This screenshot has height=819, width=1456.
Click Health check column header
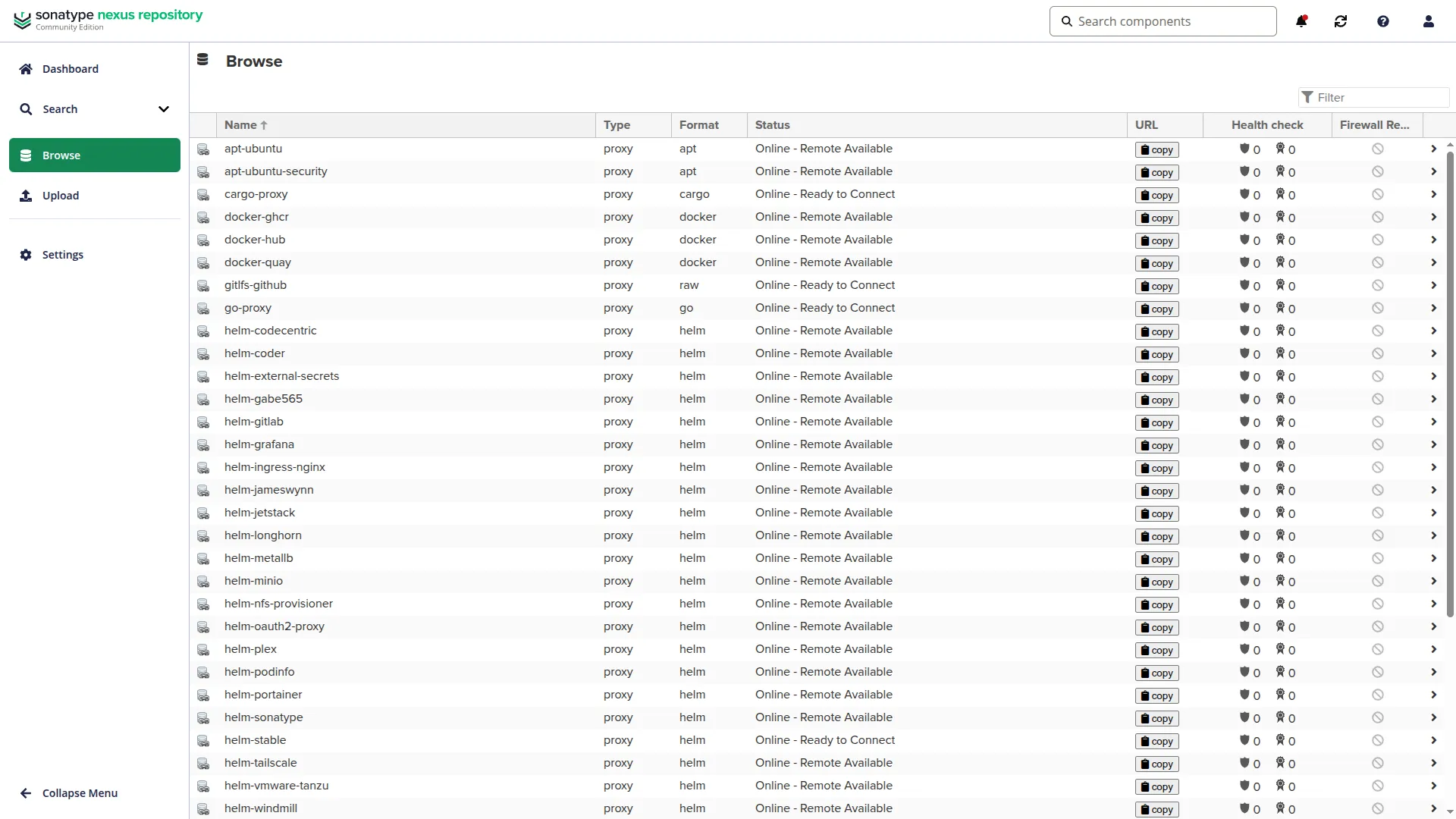pyautogui.click(x=1267, y=125)
